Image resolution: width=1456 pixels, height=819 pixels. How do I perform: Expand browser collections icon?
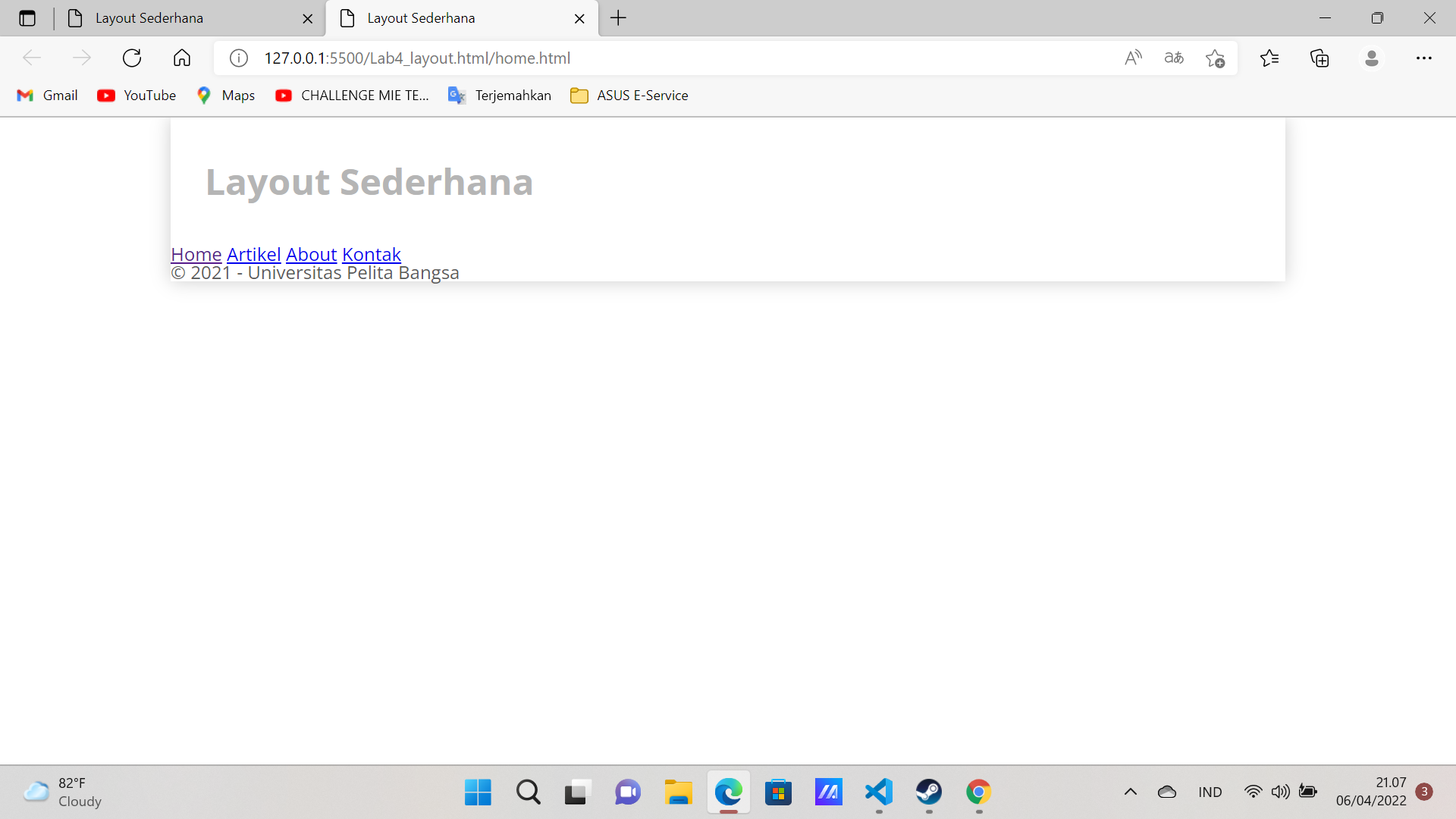point(1320,58)
